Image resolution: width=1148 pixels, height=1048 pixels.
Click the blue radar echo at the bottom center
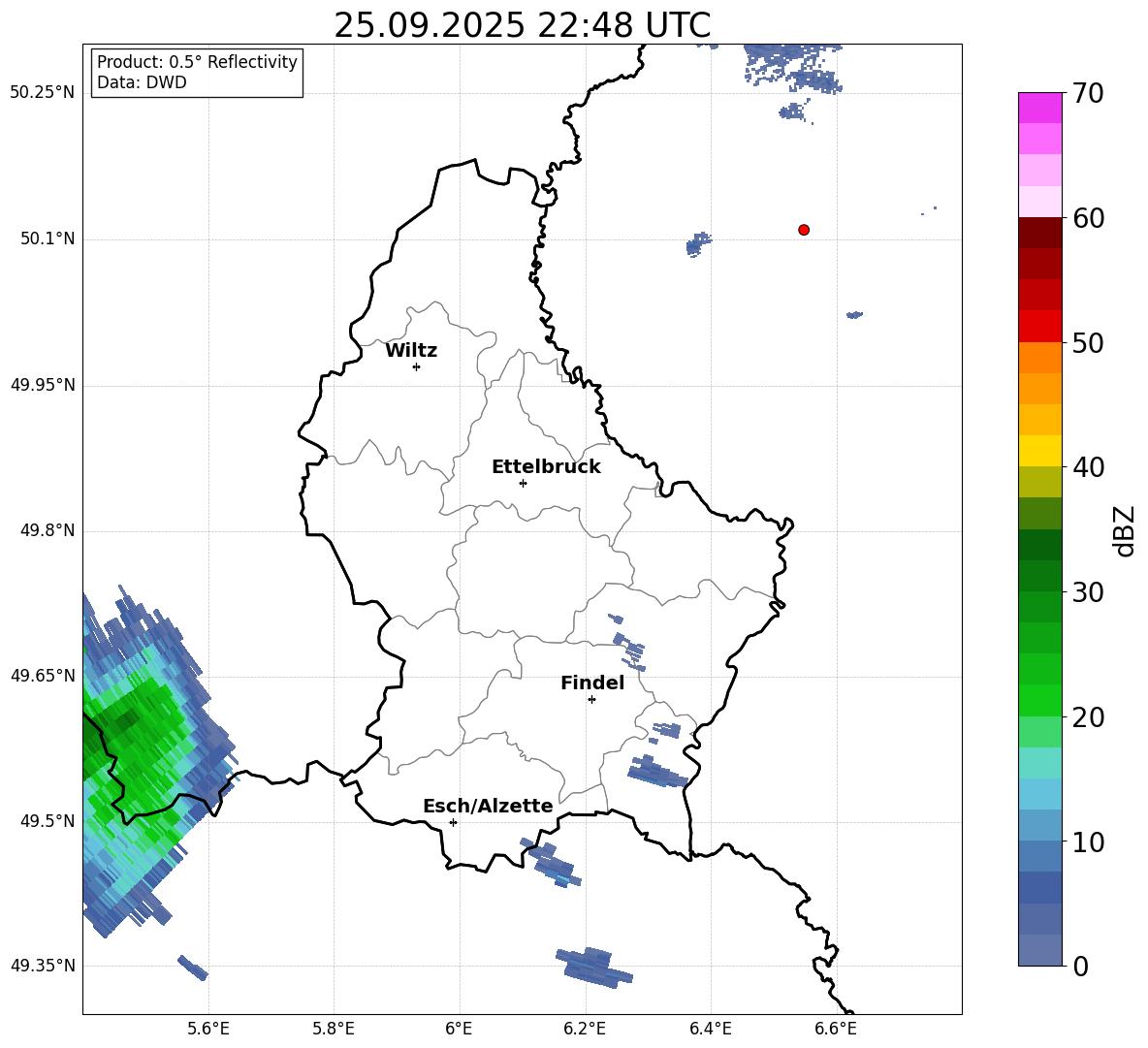click(x=594, y=967)
